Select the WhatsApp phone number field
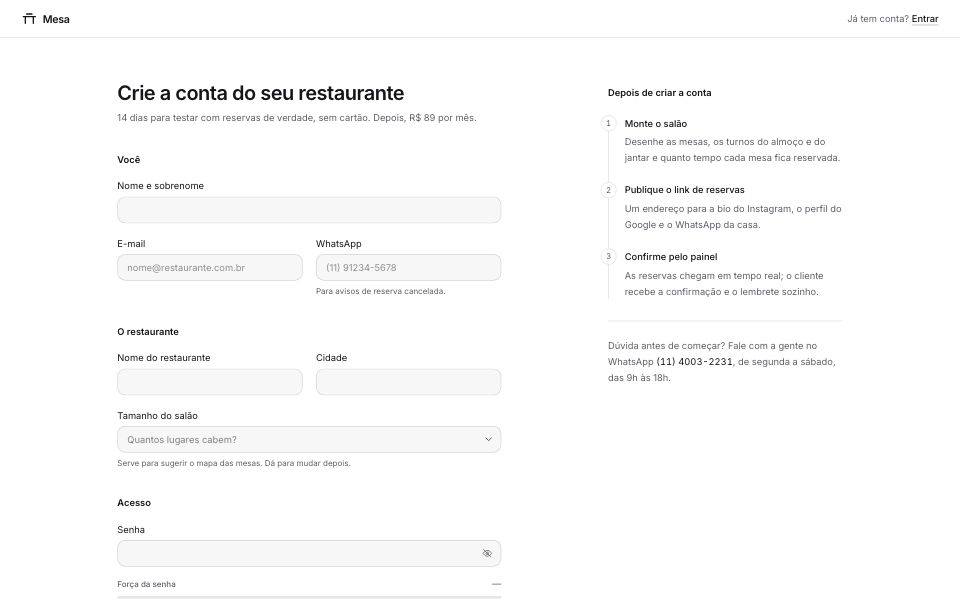This screenshot has height=600, width=960. 408,268
